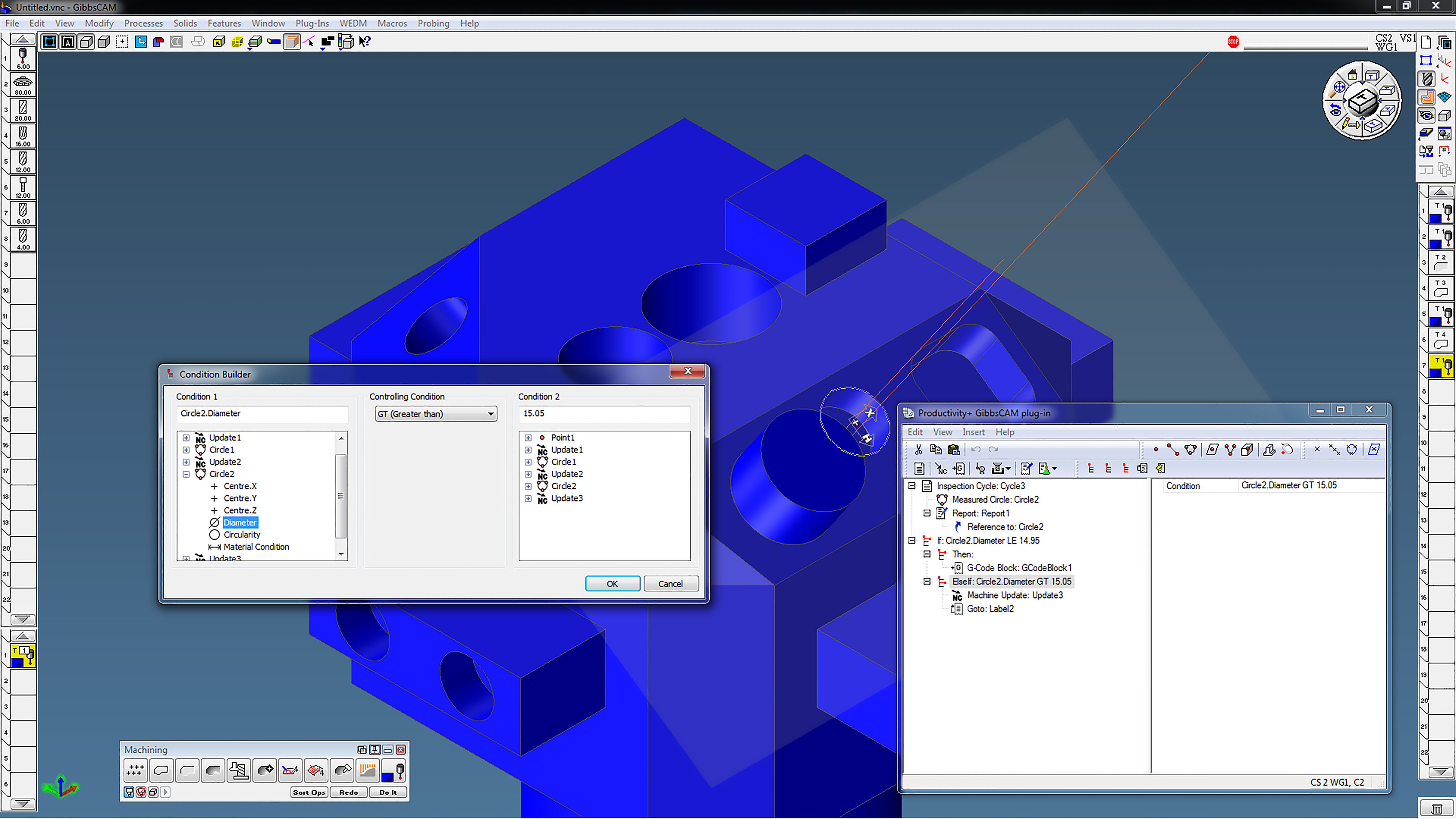Click the G-Code block insert icon

coord(959,469)
